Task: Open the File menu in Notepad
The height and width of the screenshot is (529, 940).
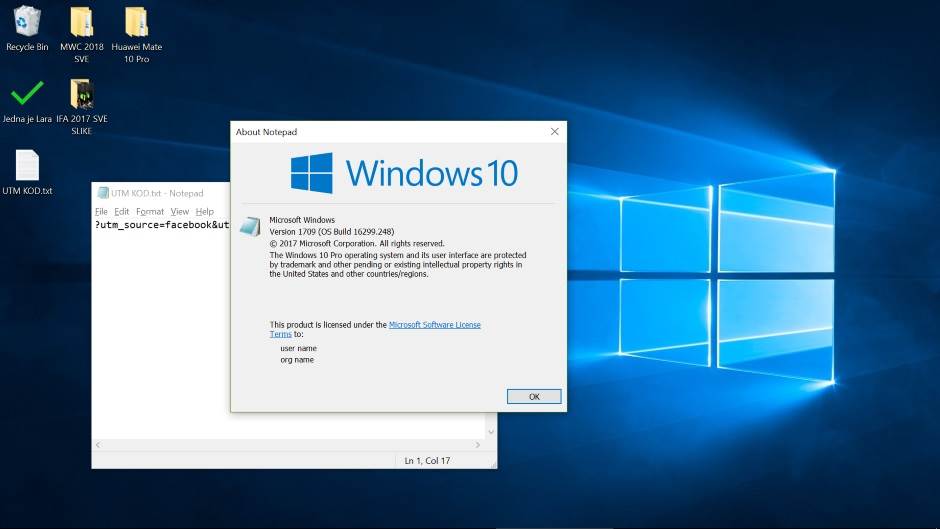Action: pyautogui.click(x=101, y=212)
